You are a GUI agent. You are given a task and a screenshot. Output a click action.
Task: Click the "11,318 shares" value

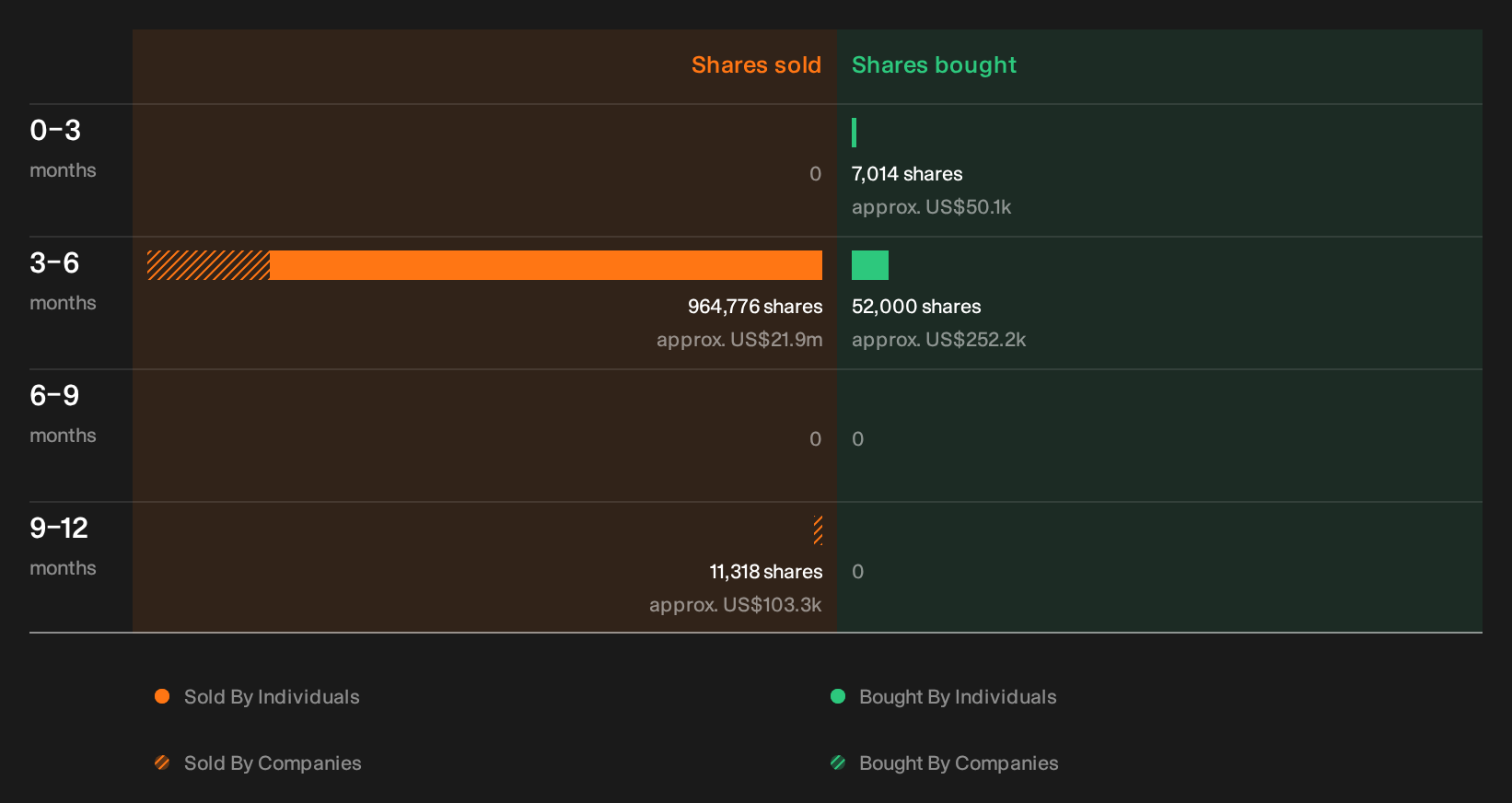[766, 572]
